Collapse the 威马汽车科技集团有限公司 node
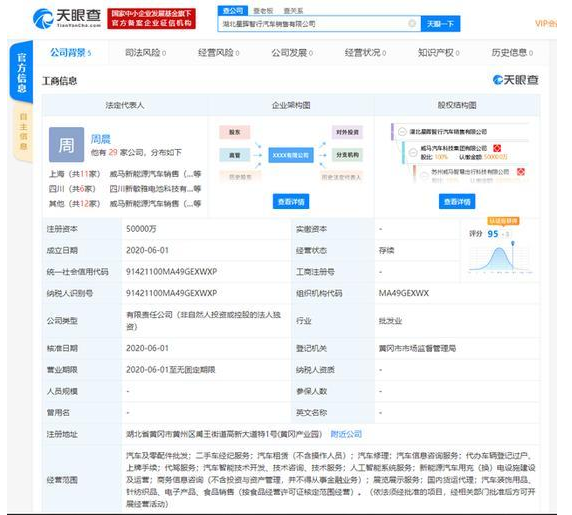Image resolution: width=572 pixels, height=515 pixels. (x=413, y=152)
